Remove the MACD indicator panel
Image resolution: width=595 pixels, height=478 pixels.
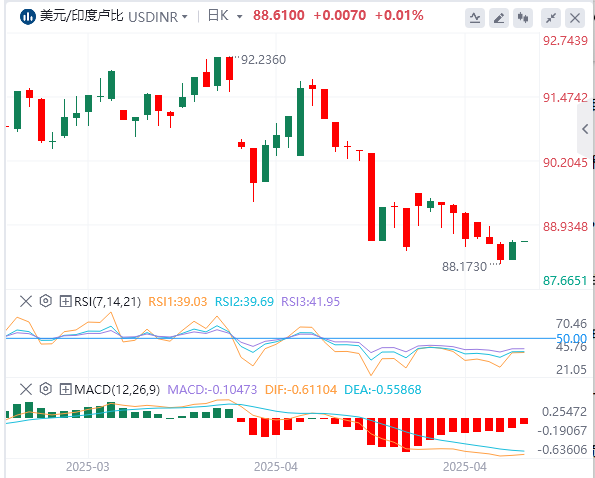[x=26, y=390]
